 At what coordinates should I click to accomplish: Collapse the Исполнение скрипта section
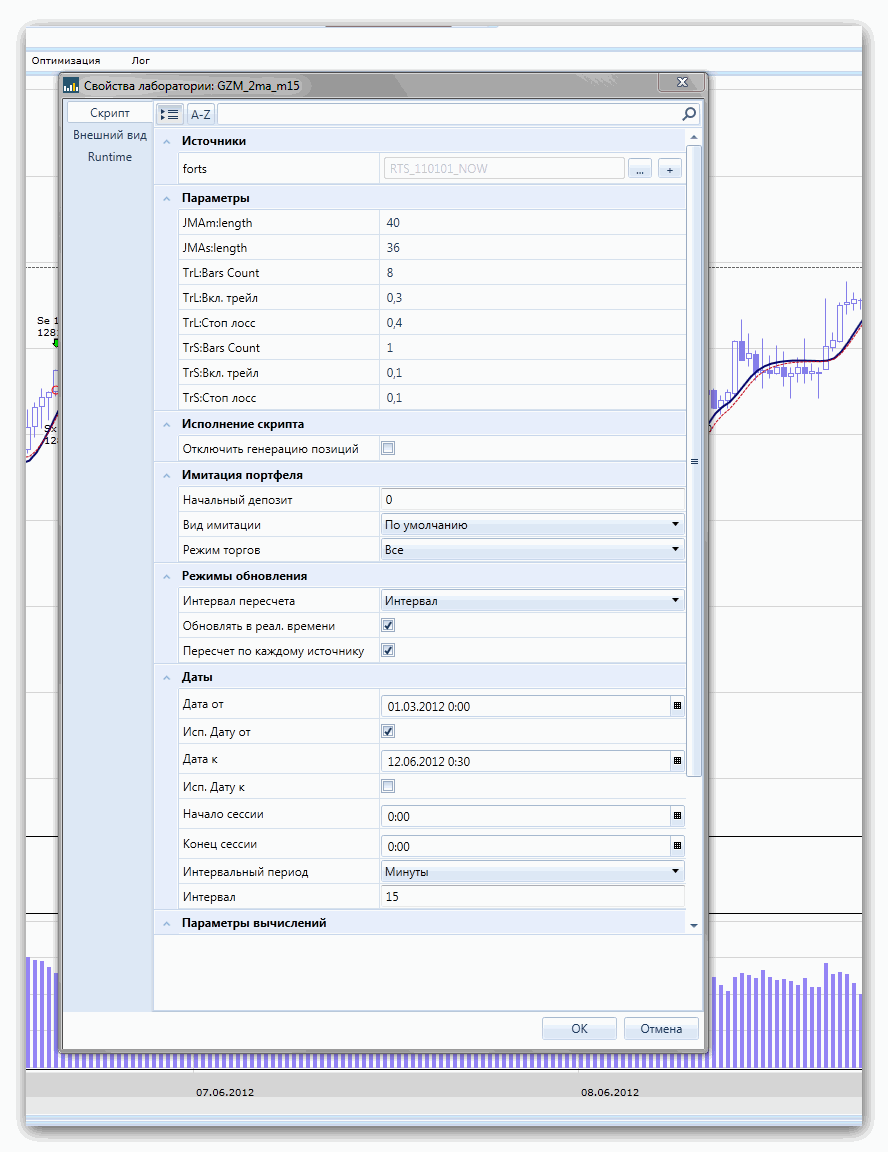pyautogui.click(x=167, y=425)
